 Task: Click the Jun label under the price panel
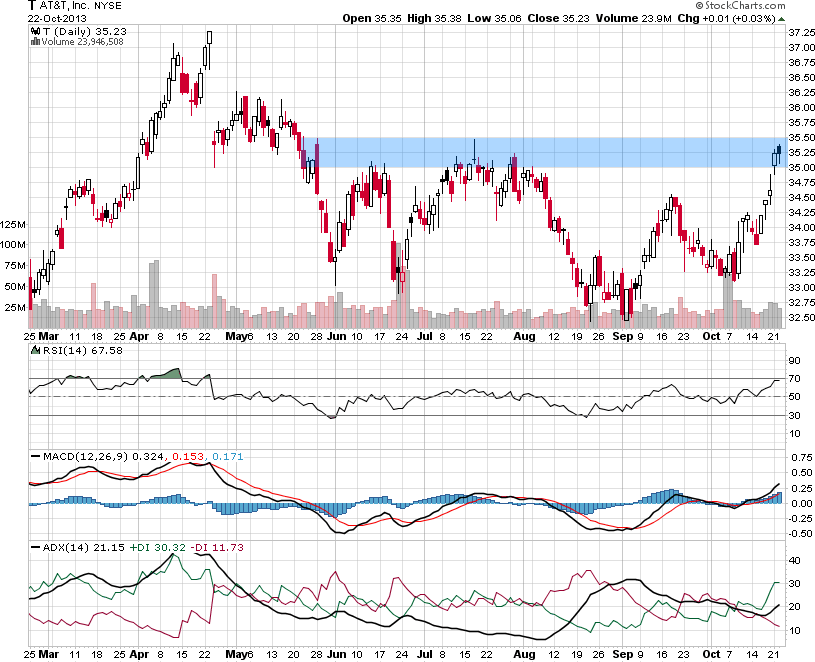coord(337,336)
